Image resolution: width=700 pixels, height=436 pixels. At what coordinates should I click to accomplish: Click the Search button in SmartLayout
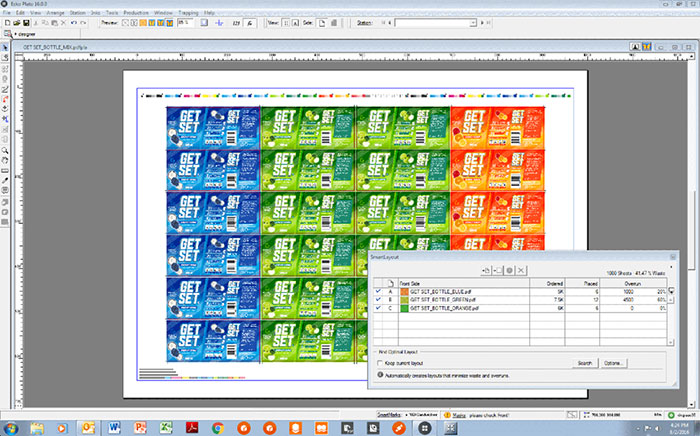pyautogui.click(x=584, y=363)
